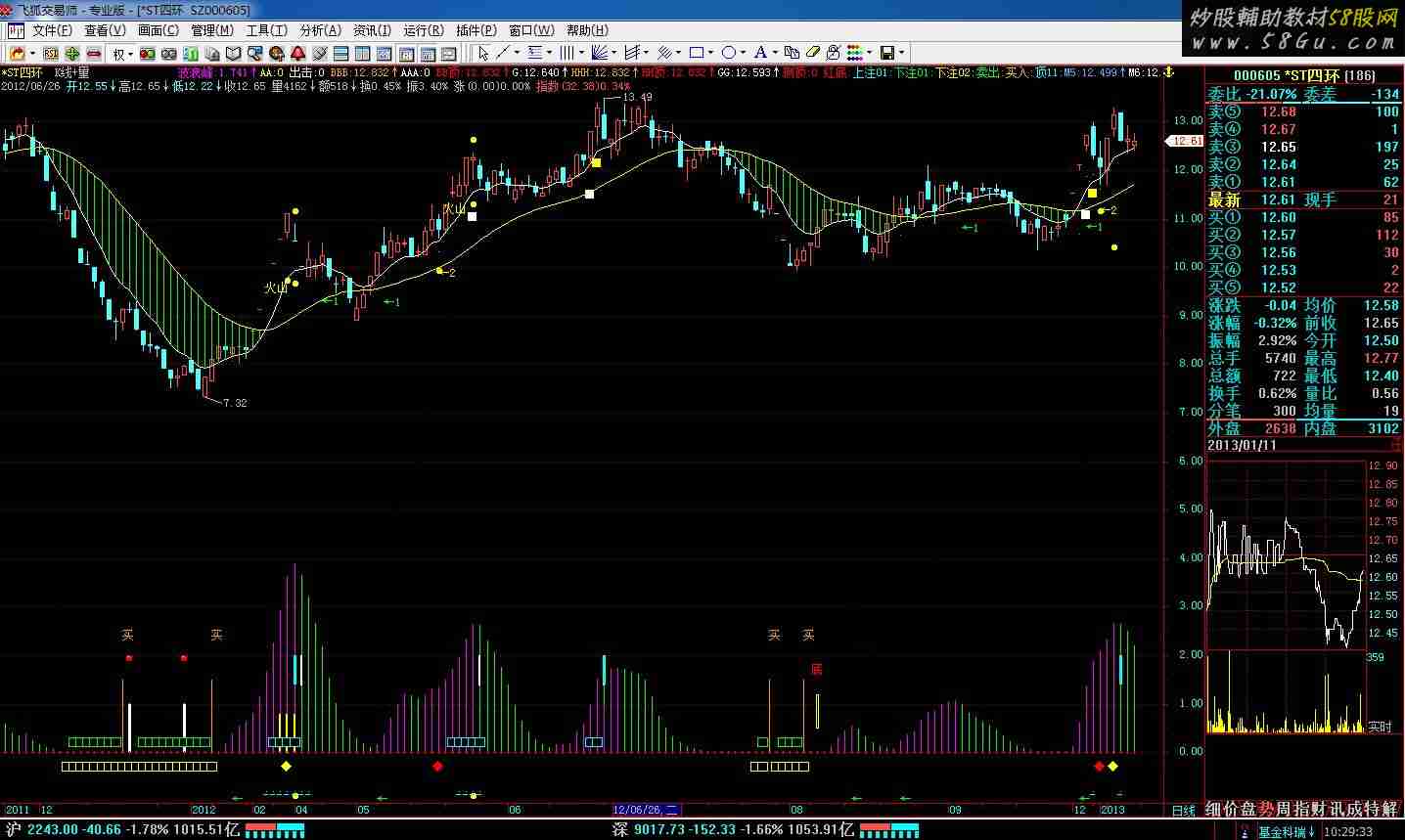Switch to the 周 tab
The width and height of the screenshot is (1405, 840).
[1285, 809]
